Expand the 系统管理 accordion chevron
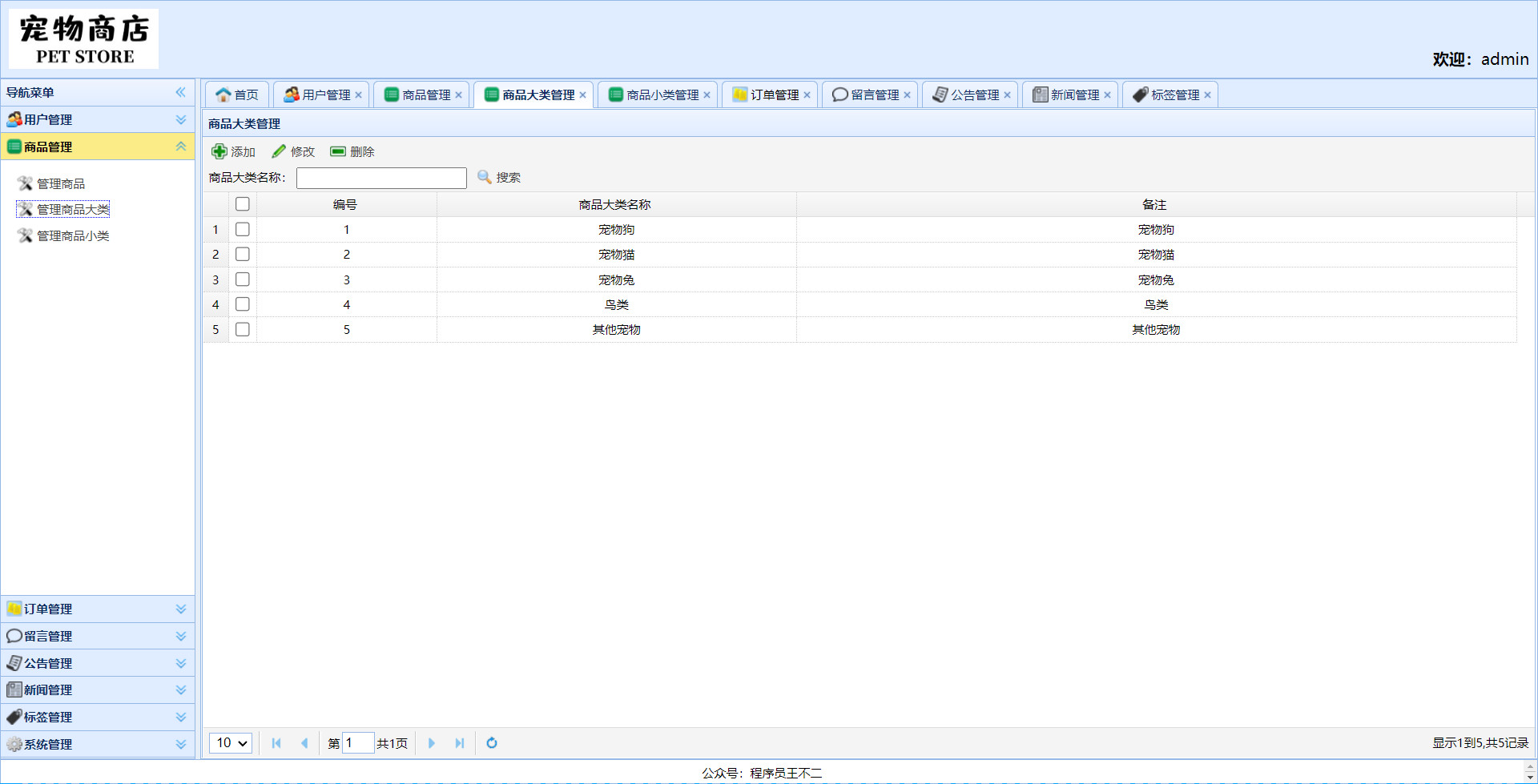The height and width of the screenshot is (784, 1538). click(181, 744)
